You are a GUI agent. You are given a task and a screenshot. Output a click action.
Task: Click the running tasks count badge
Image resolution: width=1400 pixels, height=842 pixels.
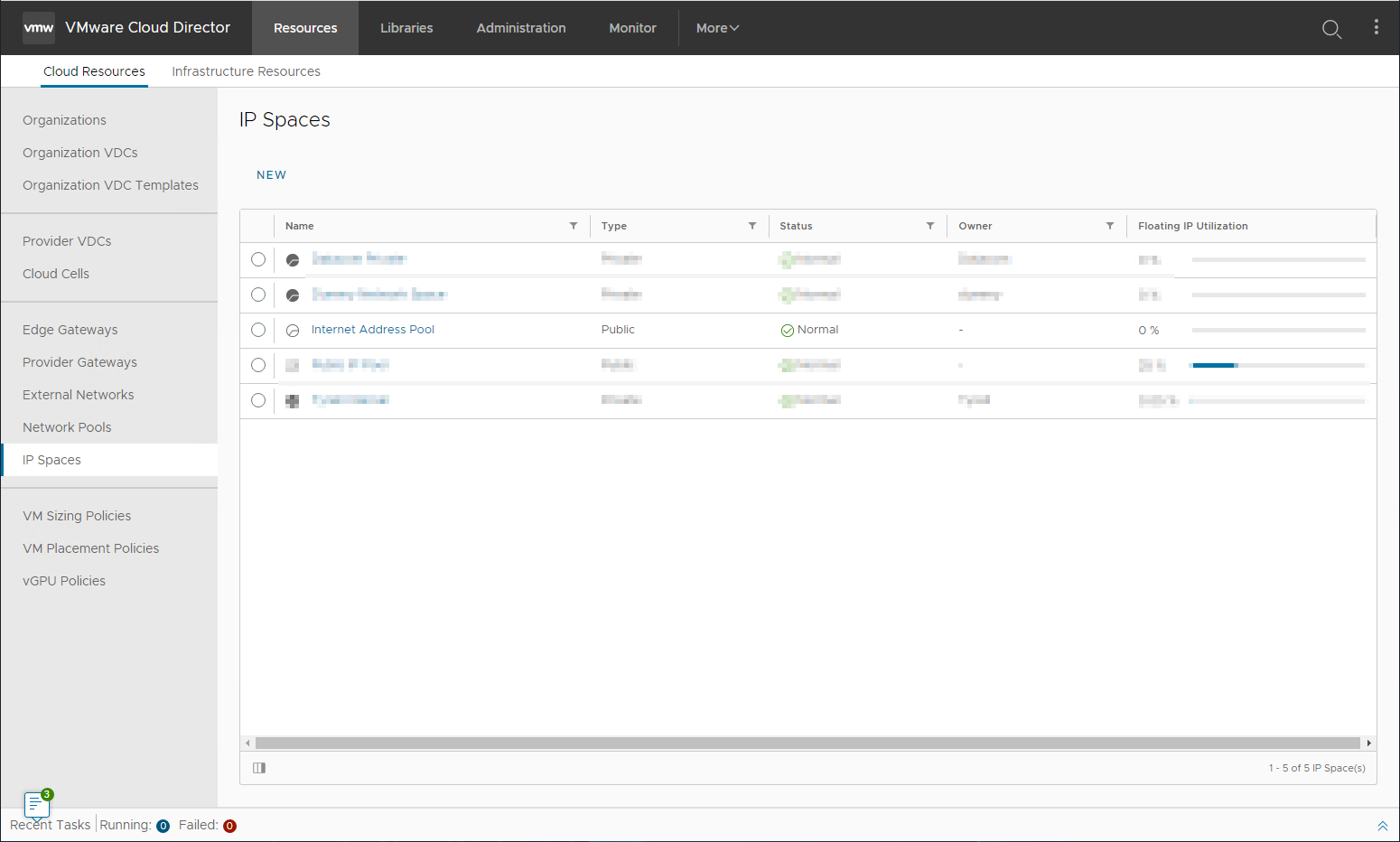(163, 826)
